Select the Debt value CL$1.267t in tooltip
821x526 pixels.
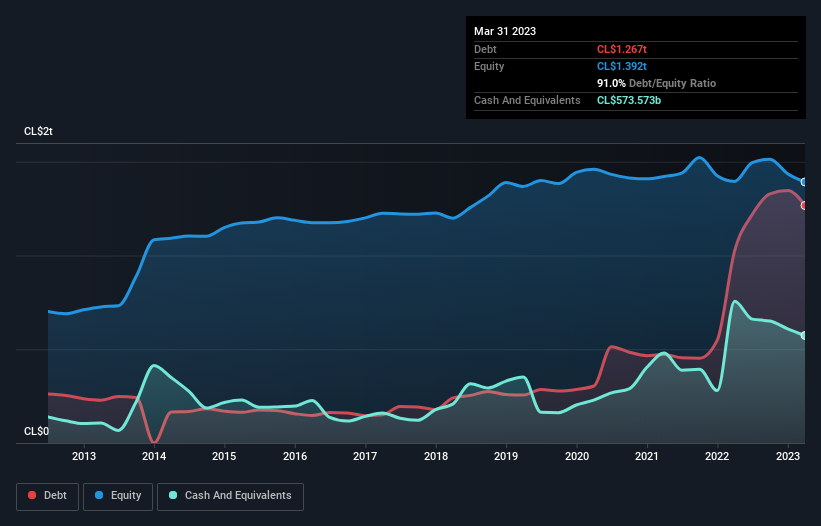pos(622,49)
